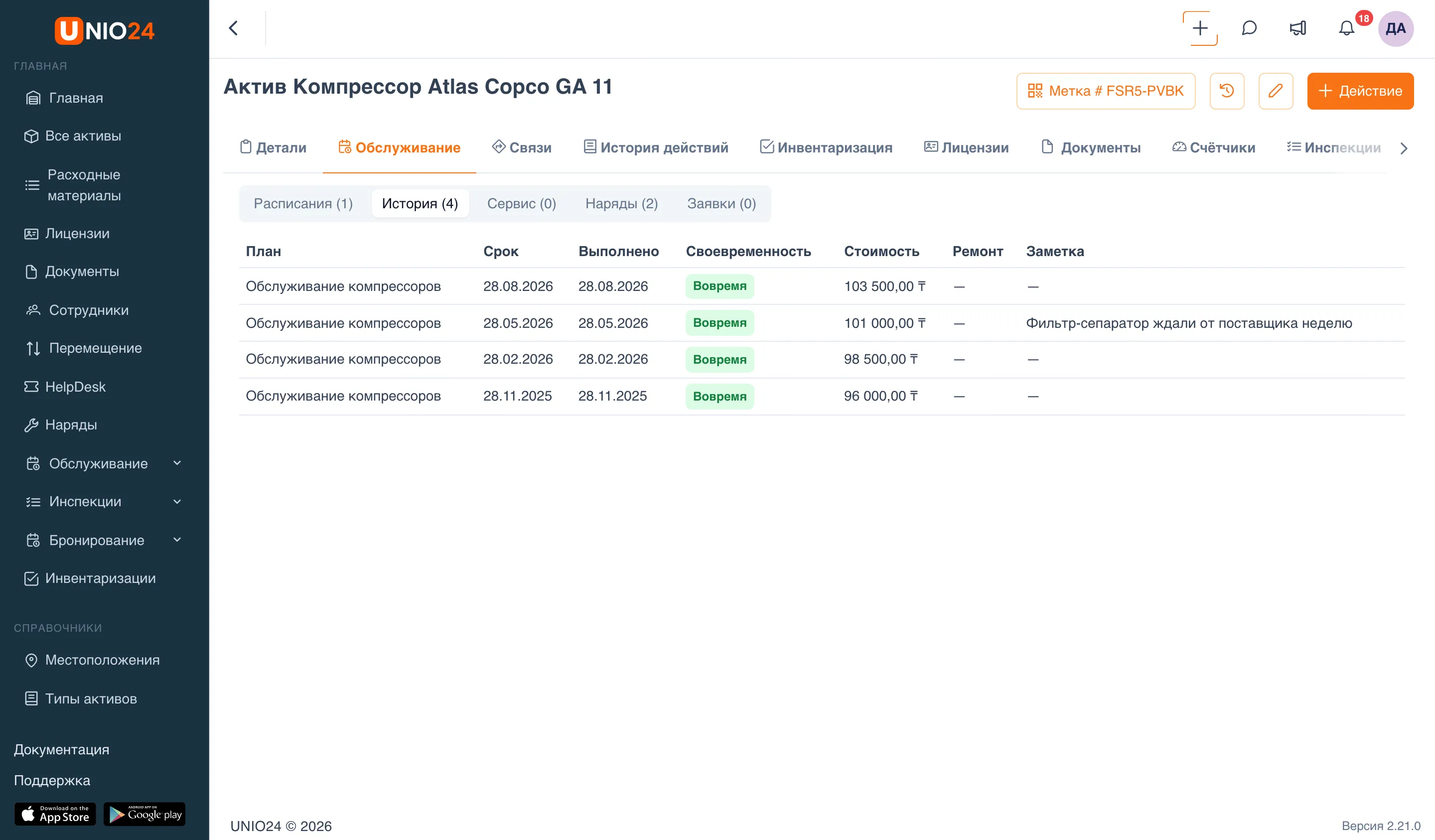
Task: Click the plus quick-add icon in top bar
Action: 1200,28
